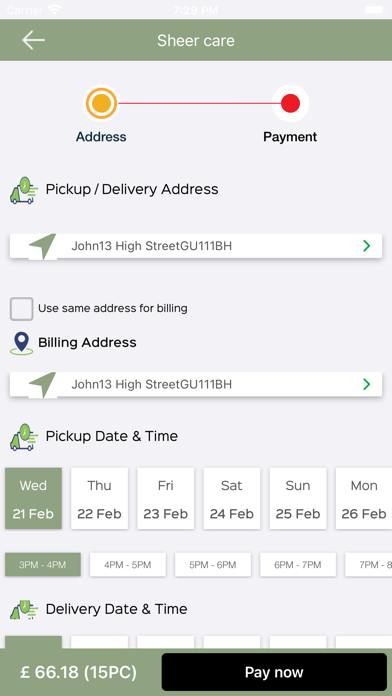Tap the truck icon beside Pickup Date & Time
This screenshot has height=696, width=392.
(24, 437)
